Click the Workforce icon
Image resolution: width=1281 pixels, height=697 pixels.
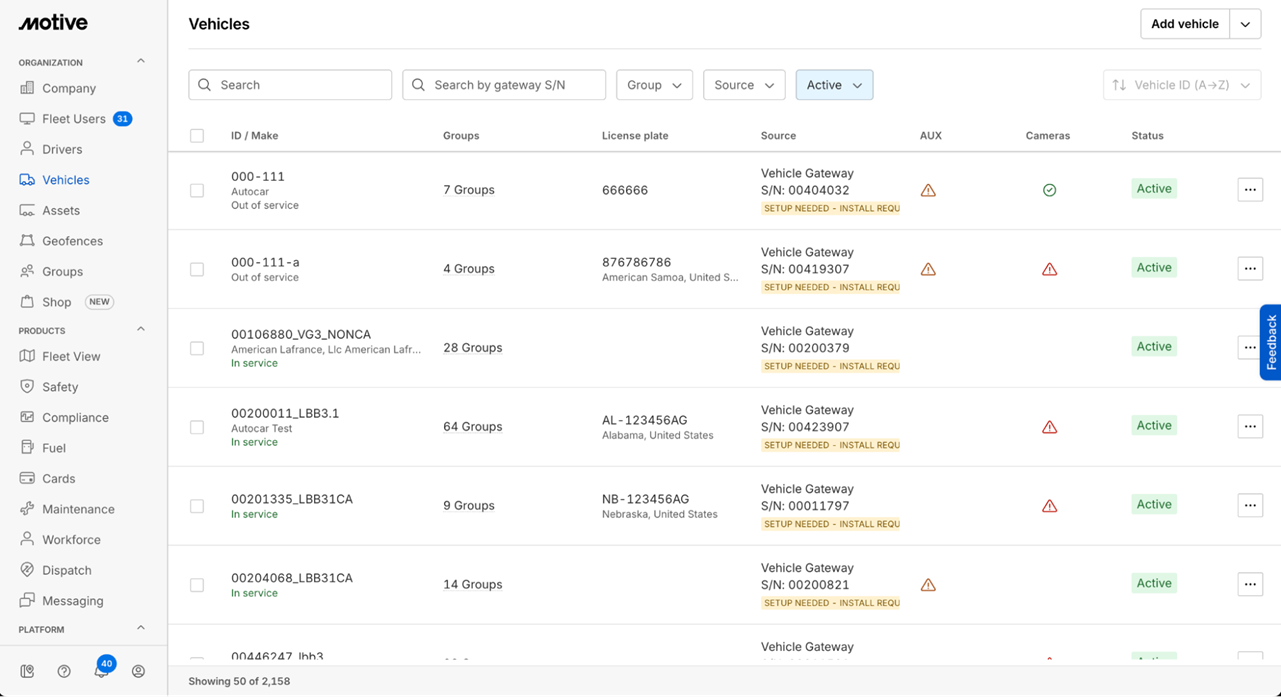27,539
